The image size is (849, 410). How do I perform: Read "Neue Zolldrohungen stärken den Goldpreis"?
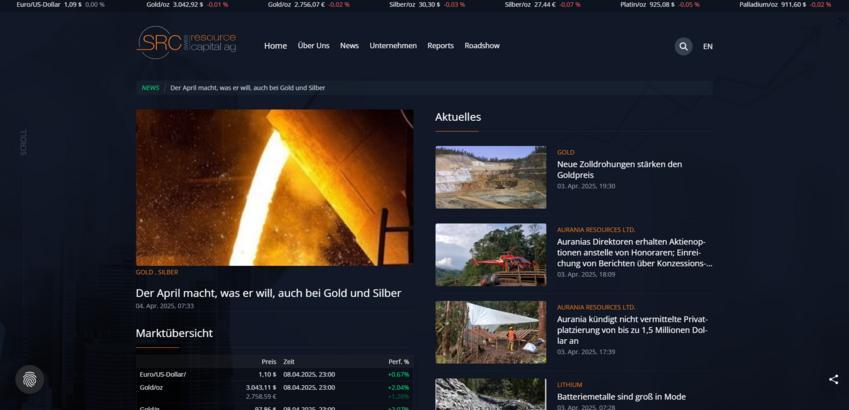tap(619, 170)
